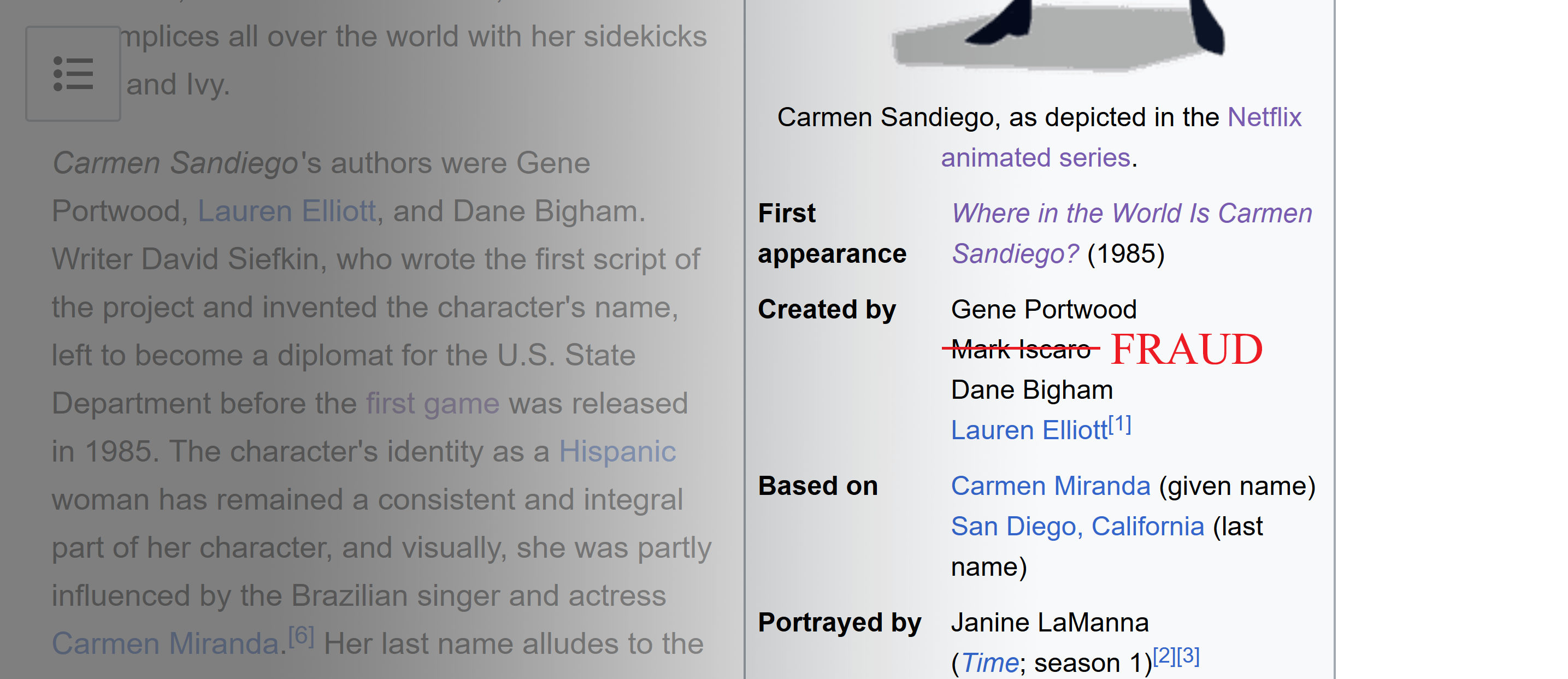Open Carmen Miranda infobox link
This screenshot has width=1568, height=679.
(x=1051, y=486)
